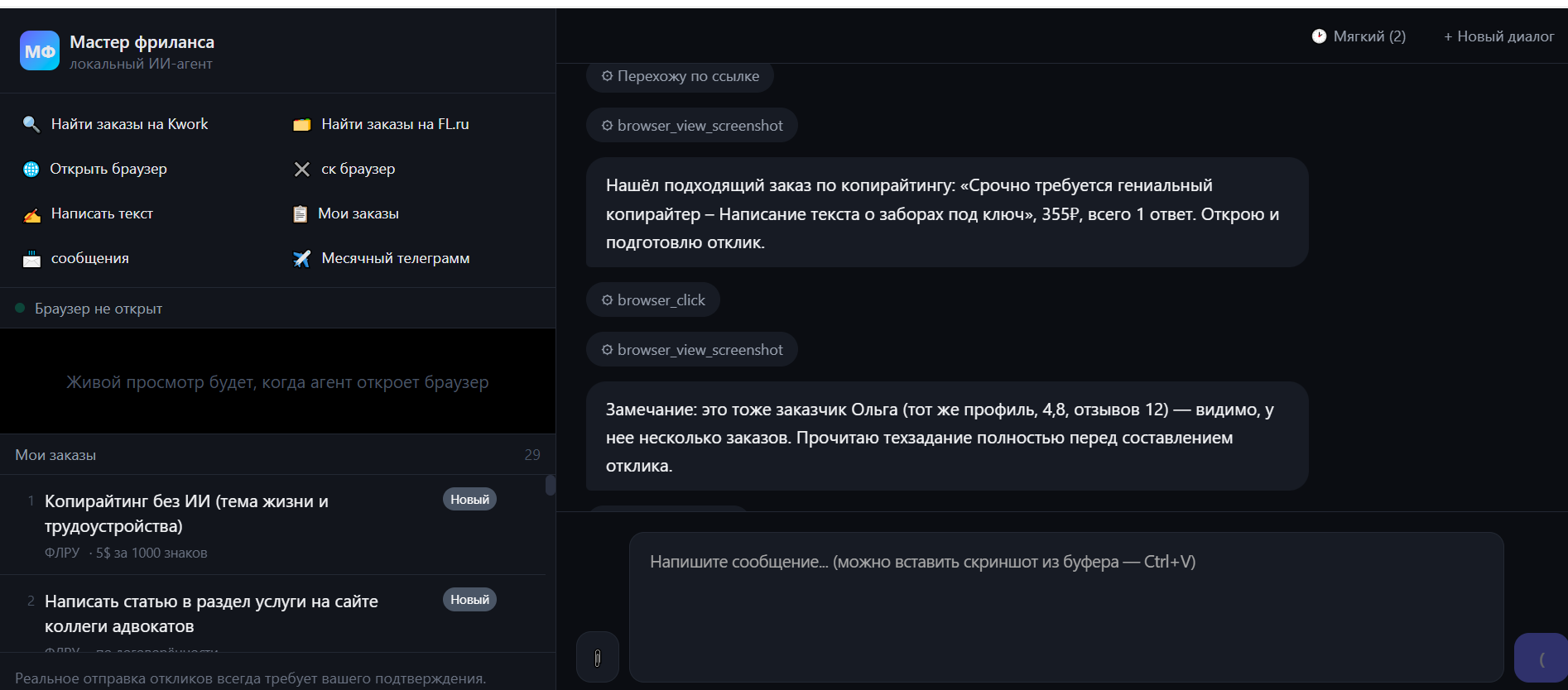The image size is (1568, 690).
Task: Click the globe icon to open browser
Action: click(x=31, y=169)
